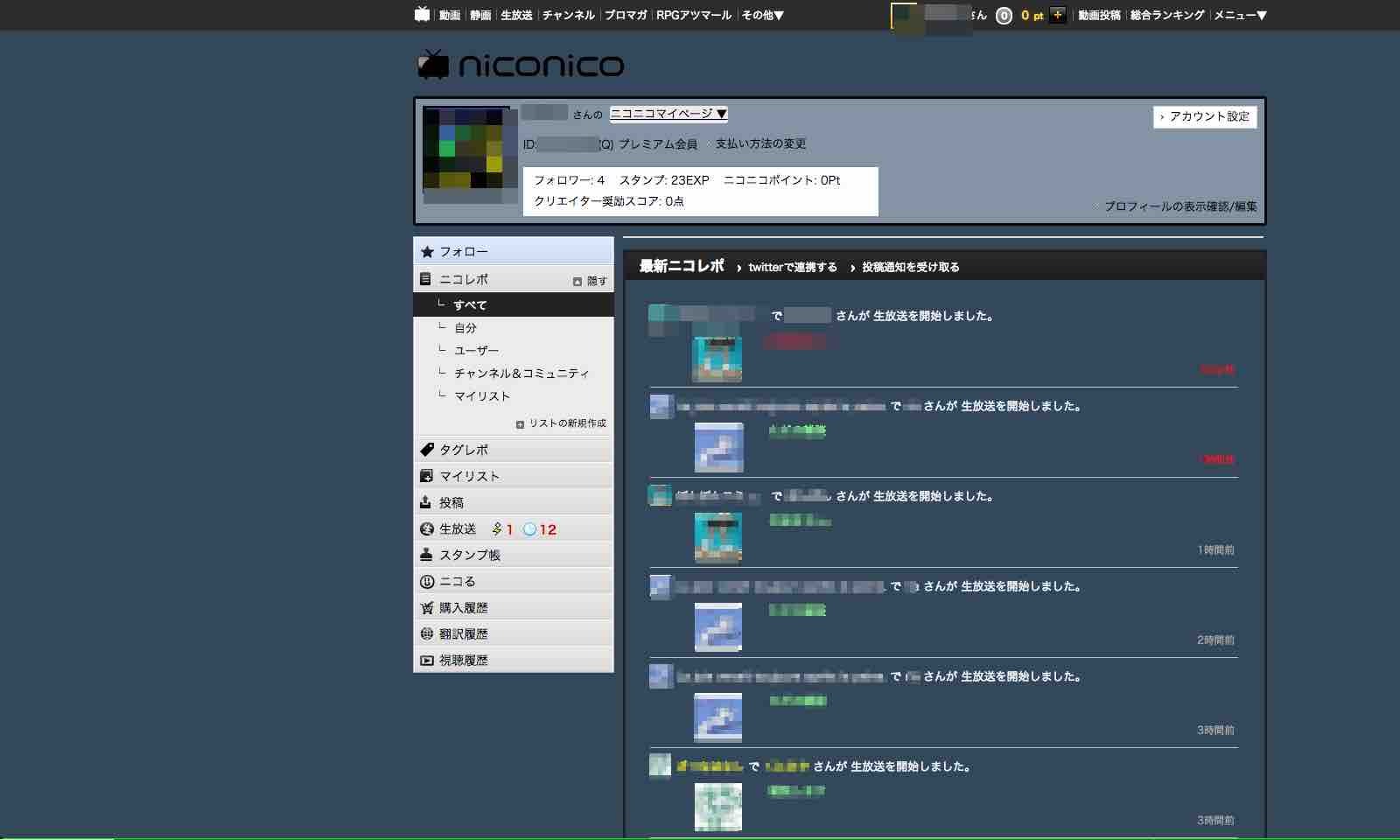The image size is (1400, 840).
Task: Click the star icon beside フォロー
Action: tap(427, 252)
